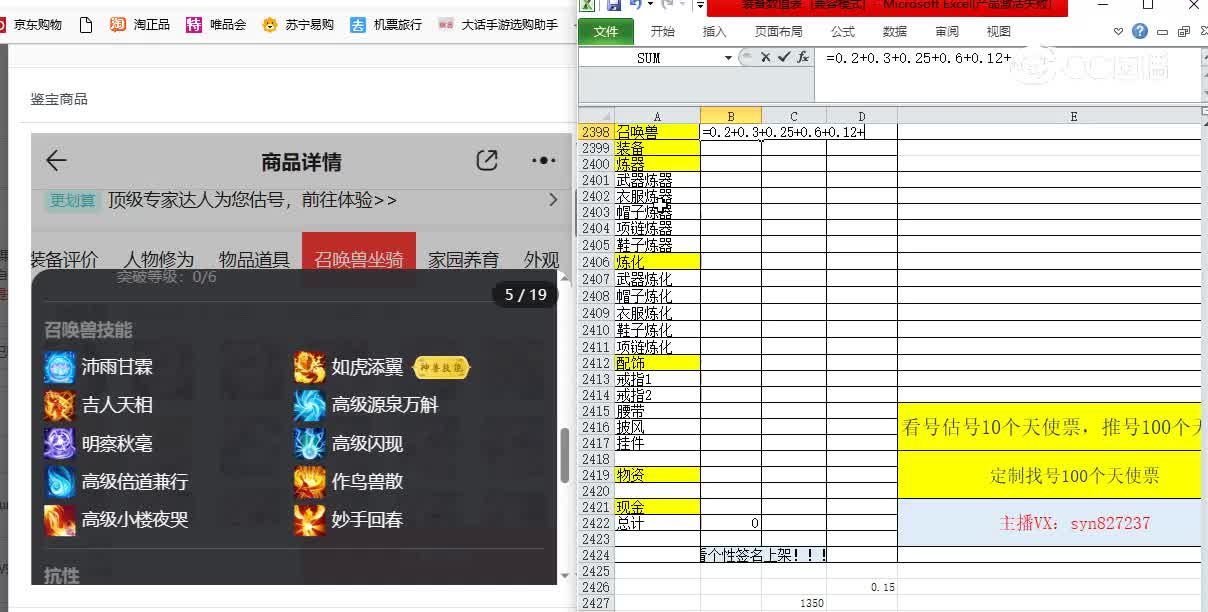Viewport: 1208px width, 612px height.
Task: Select the 物品道具 tab
Action: click(254, 260)
